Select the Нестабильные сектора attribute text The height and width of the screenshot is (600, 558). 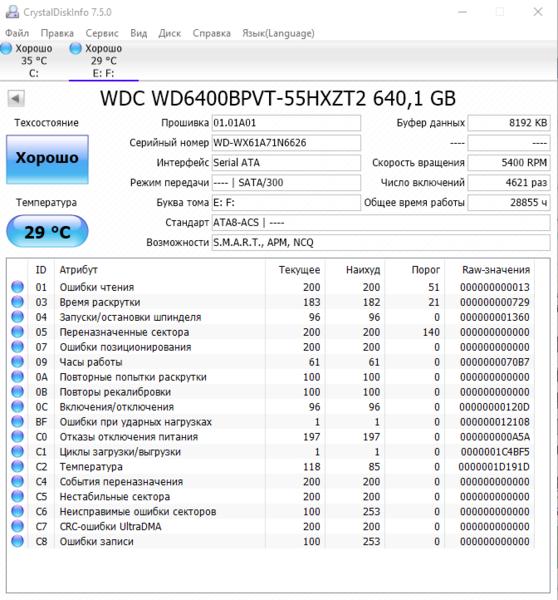[x=115, y=497]
